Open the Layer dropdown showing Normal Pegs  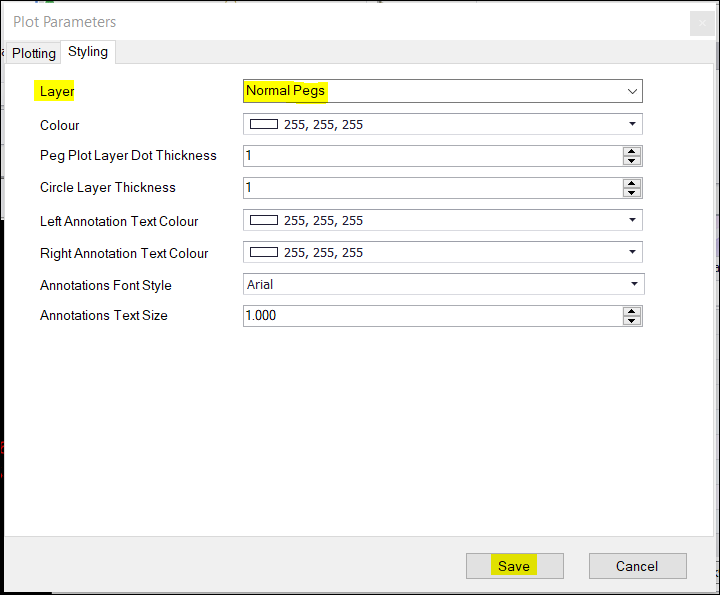(442, 91)
